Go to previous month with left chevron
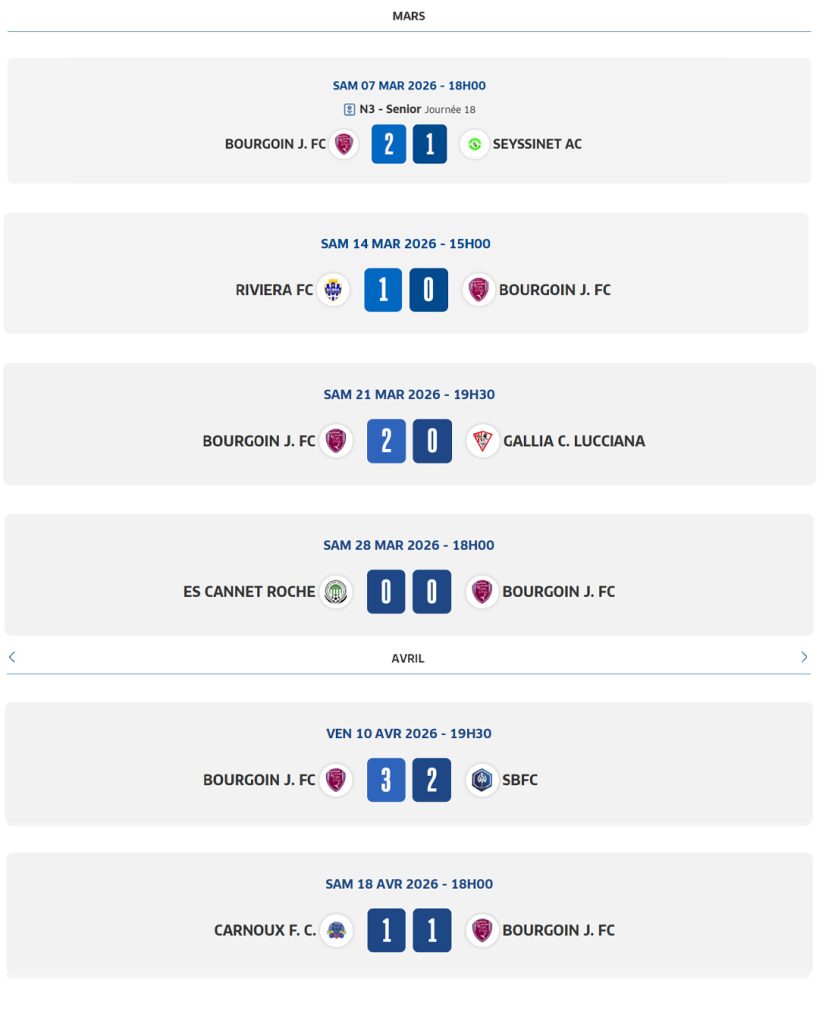The width and height of the screenshot is (819, 1024). 12,657
